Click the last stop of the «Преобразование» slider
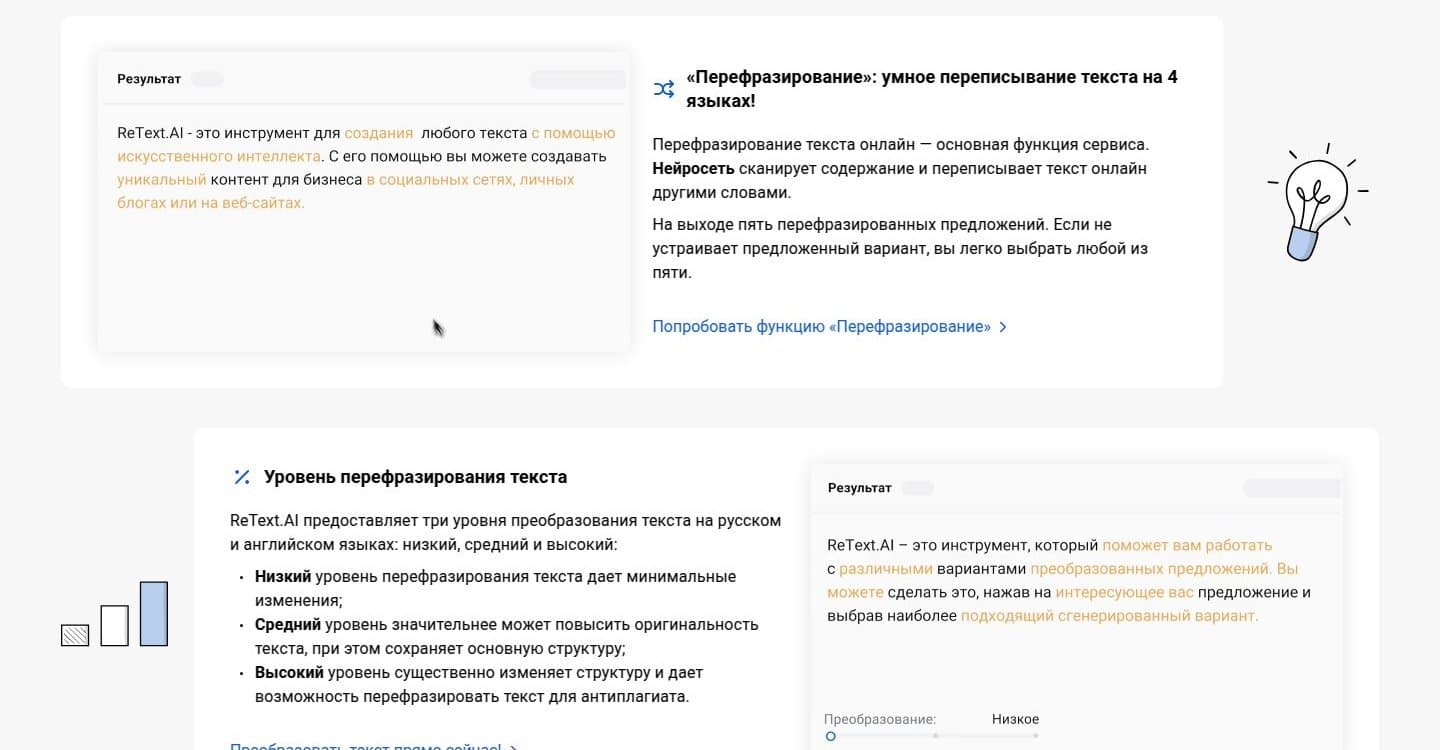The height and width of the screenshot is (750, 1440). [x=1036, y=736]
